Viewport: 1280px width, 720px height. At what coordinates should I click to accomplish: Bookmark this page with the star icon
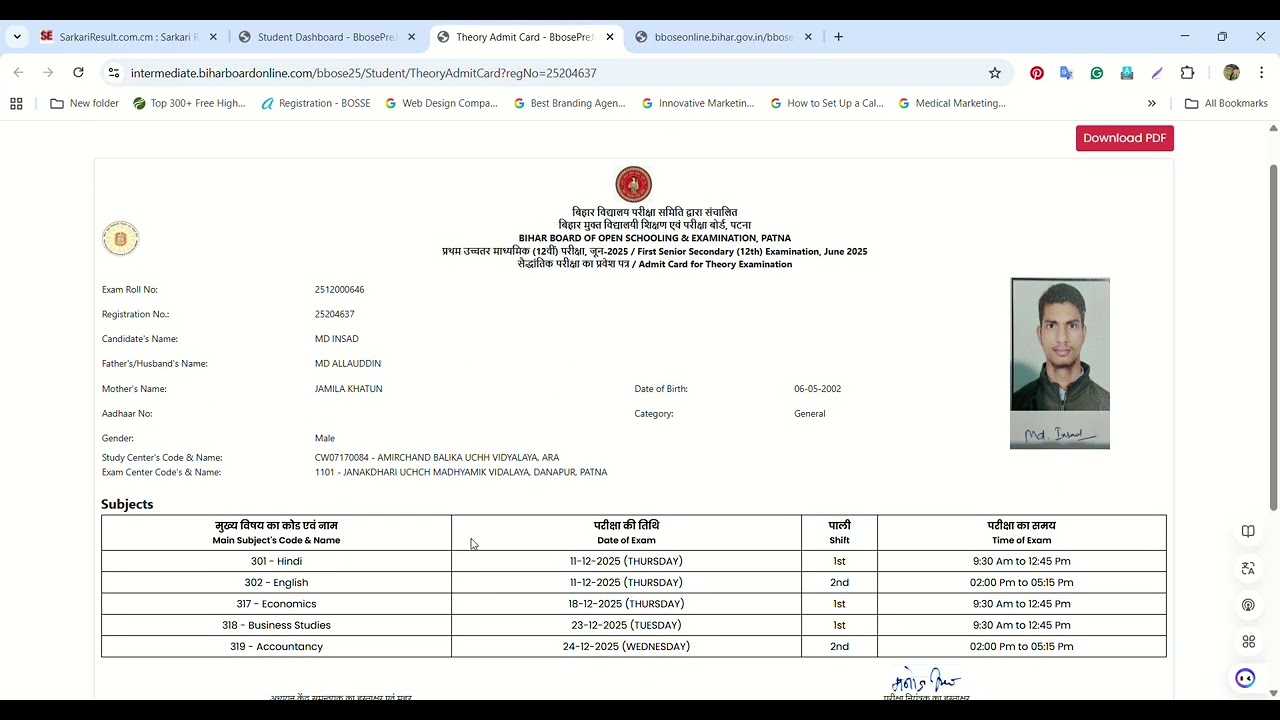[x=994, y=73]
